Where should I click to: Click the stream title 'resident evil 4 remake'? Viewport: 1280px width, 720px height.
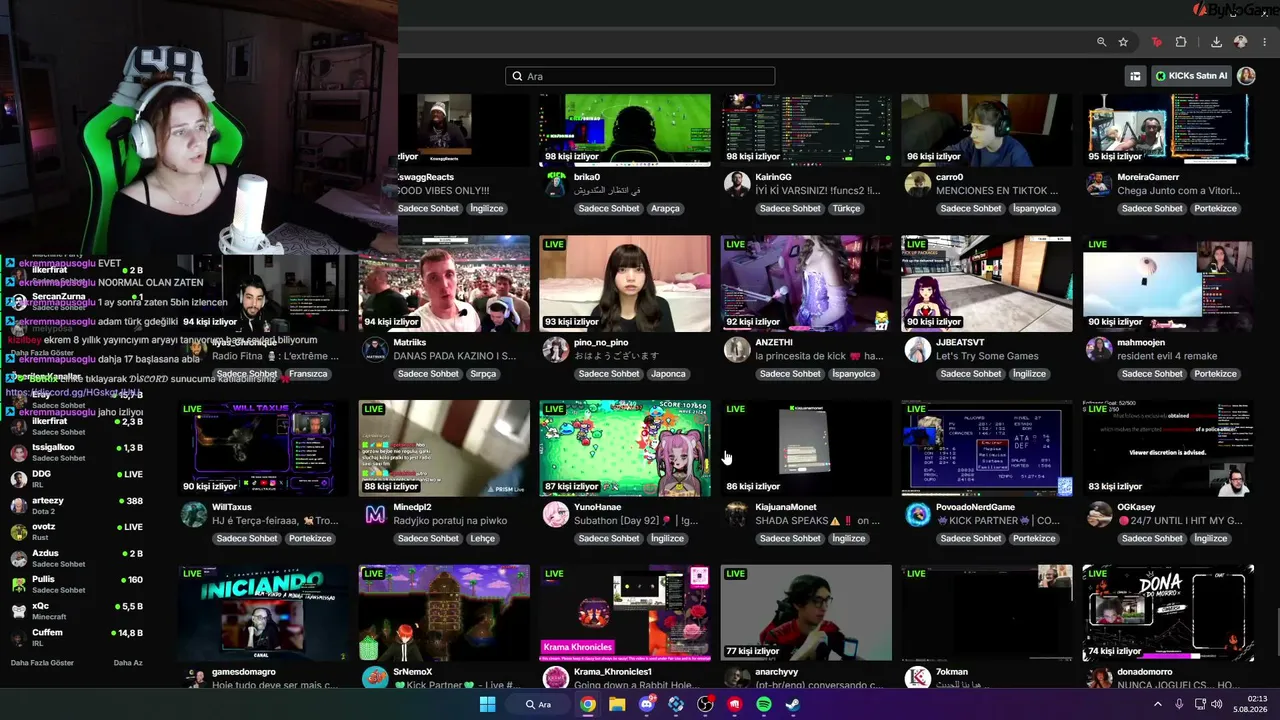pos(1167,356)
